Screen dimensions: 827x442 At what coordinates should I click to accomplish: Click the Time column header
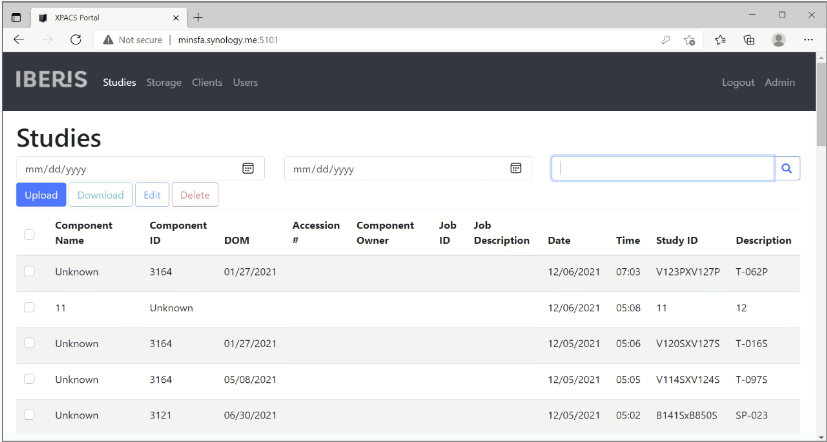coord(628,241)
